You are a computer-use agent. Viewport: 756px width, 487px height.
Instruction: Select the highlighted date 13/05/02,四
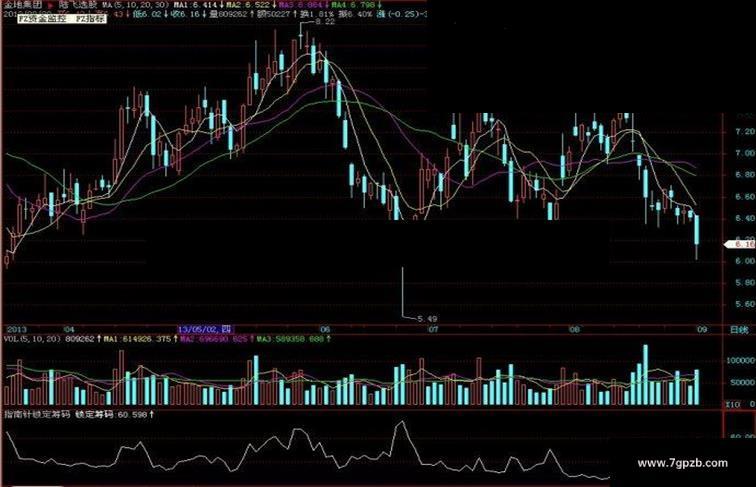(205, 329)
